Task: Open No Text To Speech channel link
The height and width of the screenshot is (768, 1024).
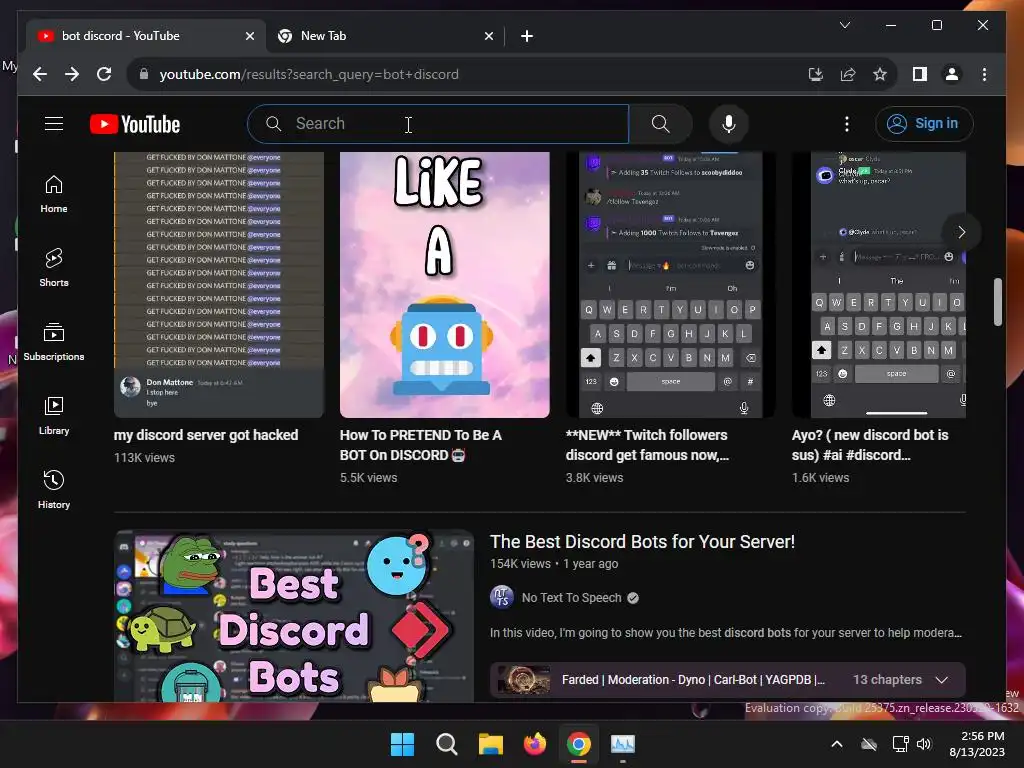Action: pyautogui.click(x=571, y=598)
